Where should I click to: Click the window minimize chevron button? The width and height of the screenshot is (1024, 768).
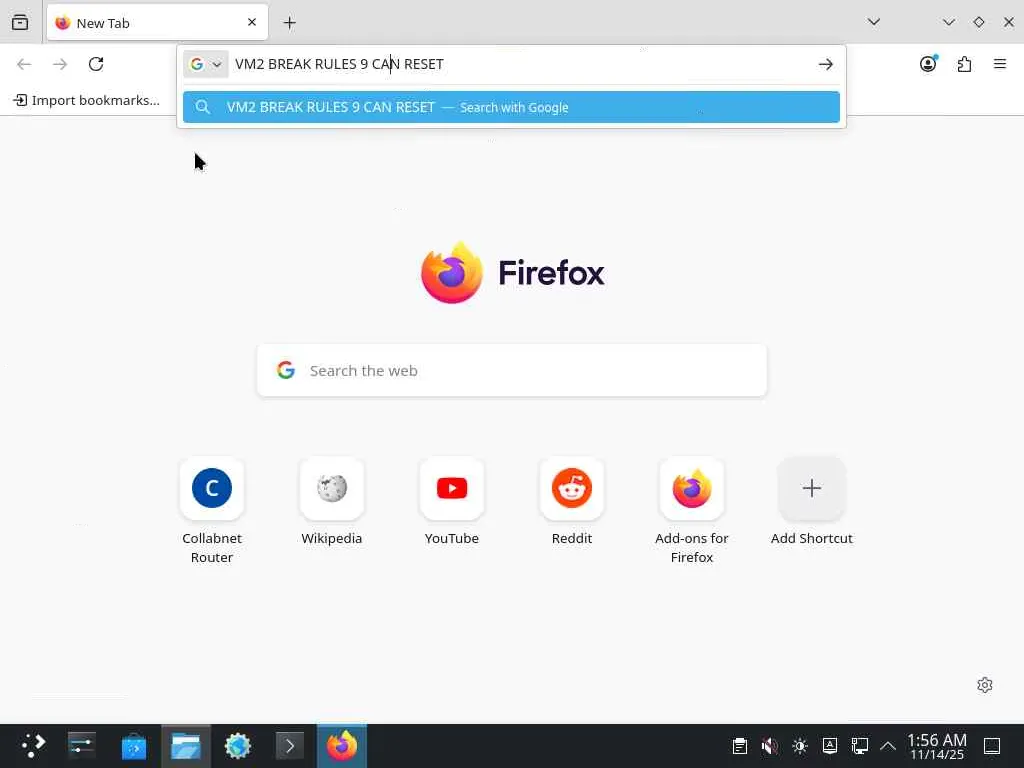tap(949, 22)
